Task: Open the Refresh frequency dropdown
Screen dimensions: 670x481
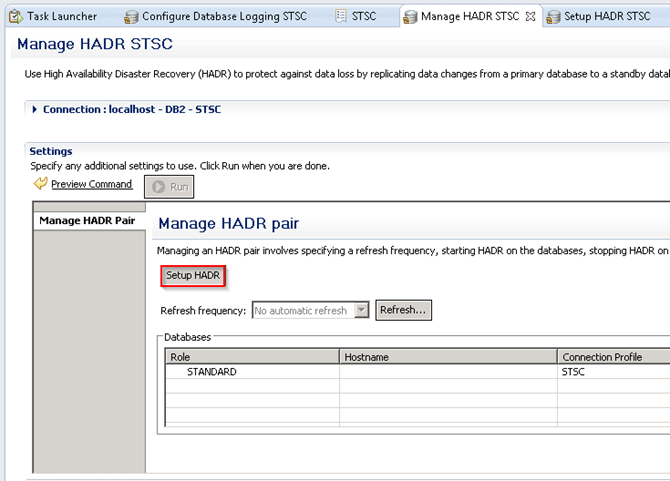Action: pyautogui.click(x=361, y=311)
